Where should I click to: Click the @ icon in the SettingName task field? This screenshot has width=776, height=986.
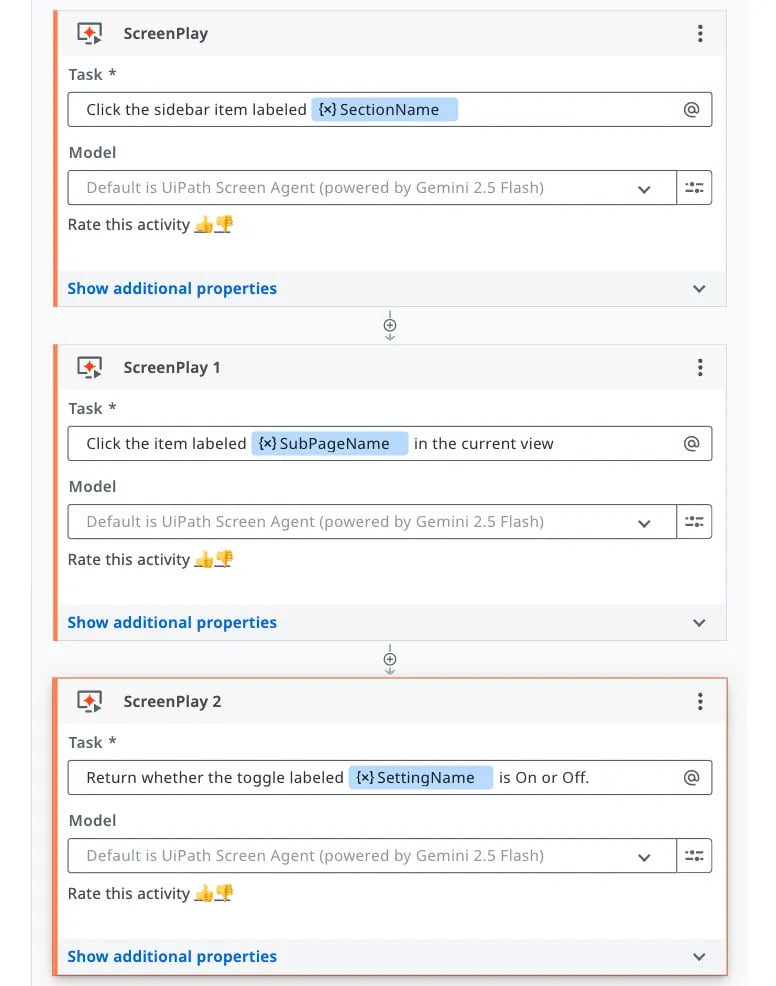[x=691, y=777]
